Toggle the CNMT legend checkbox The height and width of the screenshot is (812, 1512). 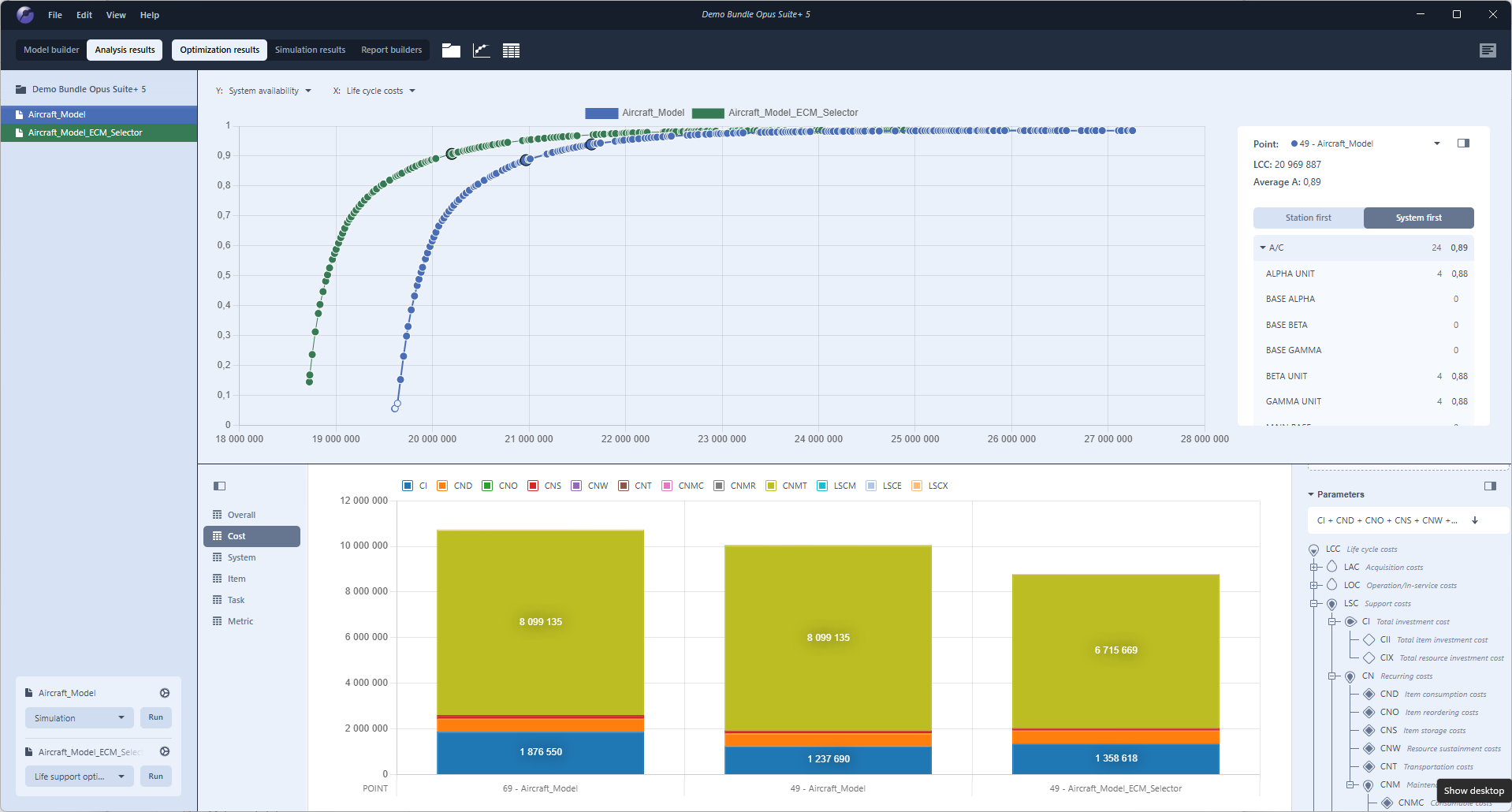point(771,486)
